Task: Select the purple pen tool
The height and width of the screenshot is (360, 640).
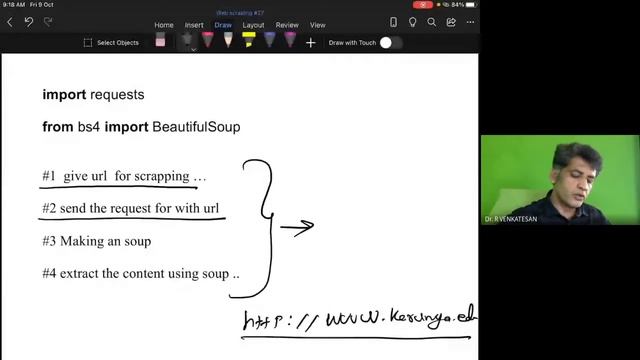Action: (x=290, y=40)
